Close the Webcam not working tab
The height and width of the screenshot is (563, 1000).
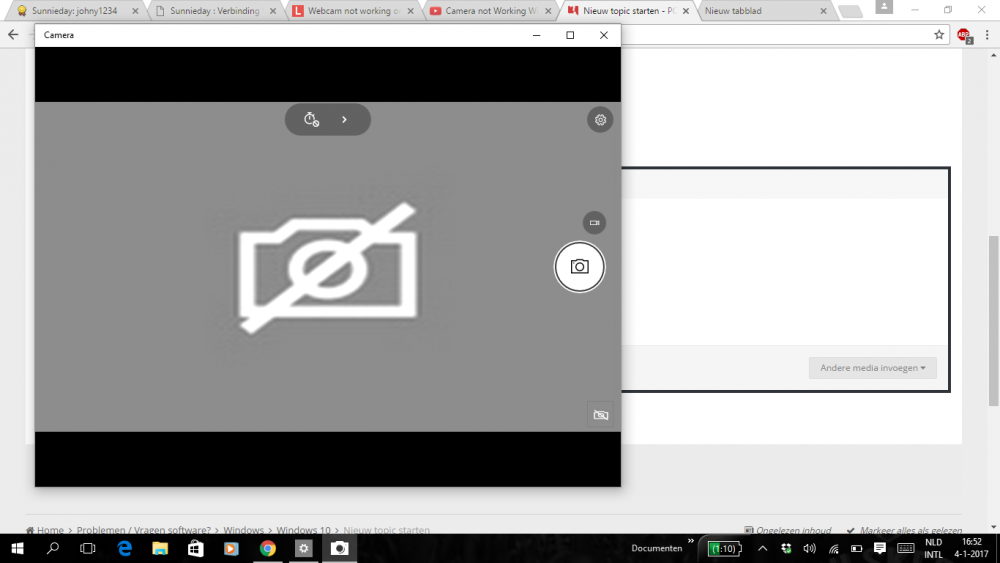[410, 11]
